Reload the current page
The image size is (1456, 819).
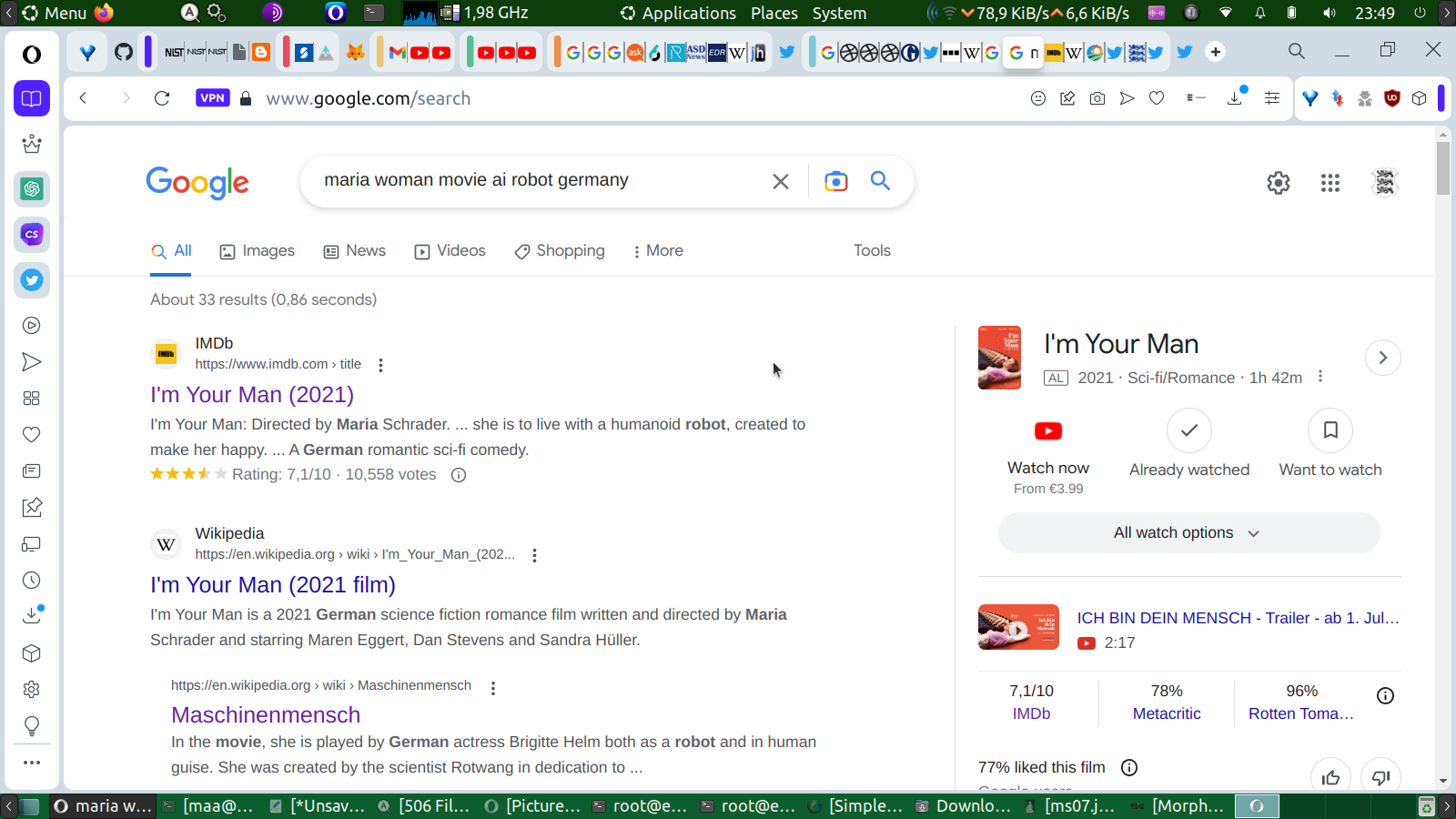[162, 98]
